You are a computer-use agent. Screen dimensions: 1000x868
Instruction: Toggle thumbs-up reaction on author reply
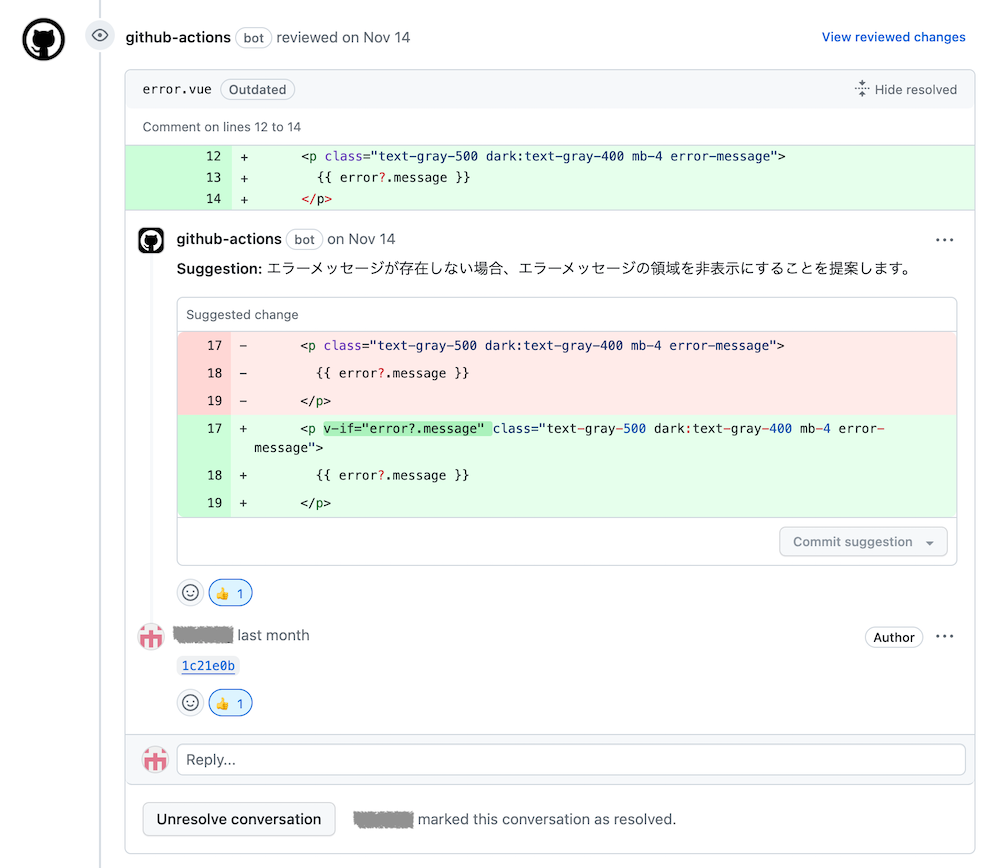click(230, 703)
